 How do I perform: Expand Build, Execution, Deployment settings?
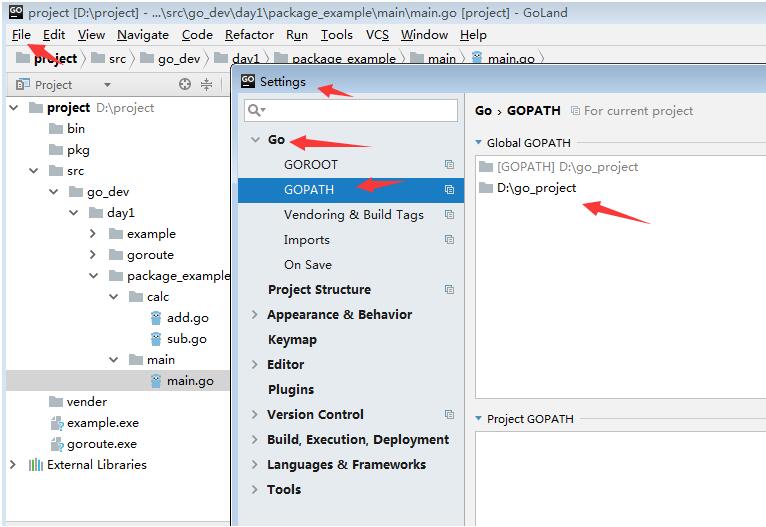click(255, 439)
